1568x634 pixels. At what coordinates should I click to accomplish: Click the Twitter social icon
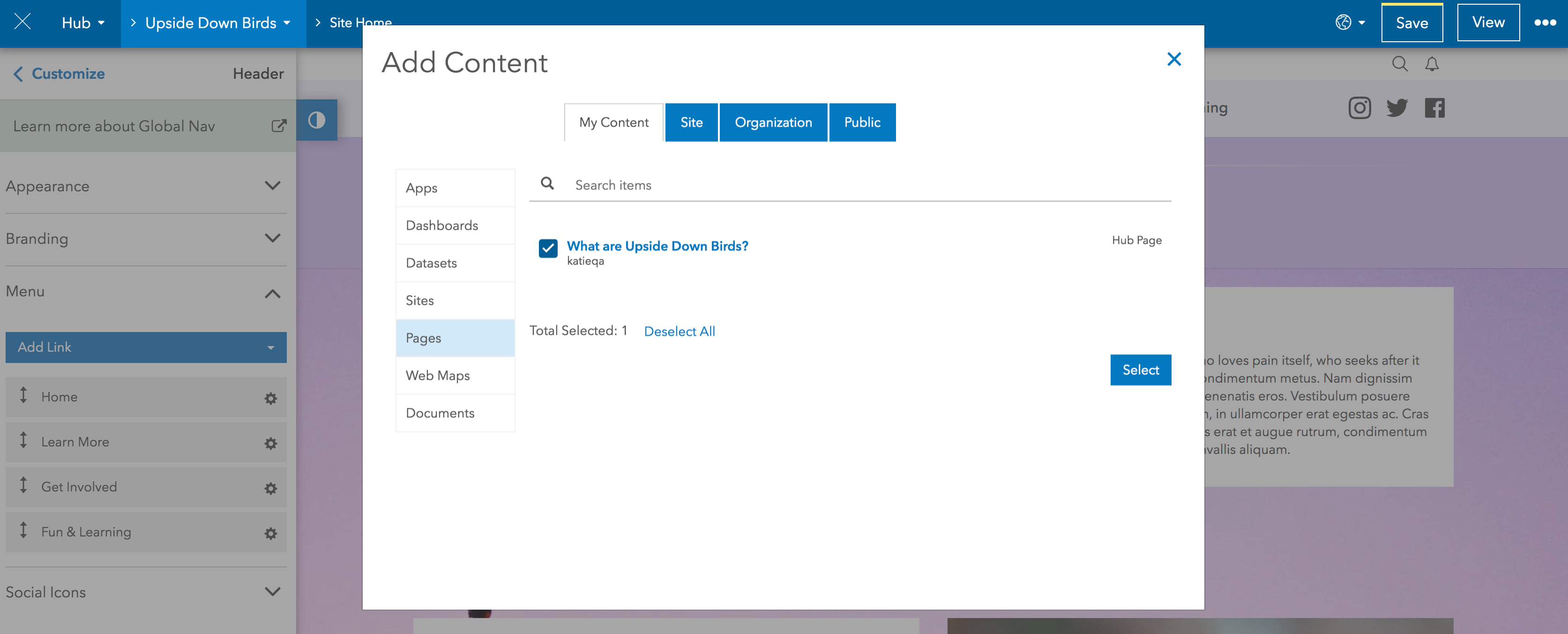click(1397, 108)
